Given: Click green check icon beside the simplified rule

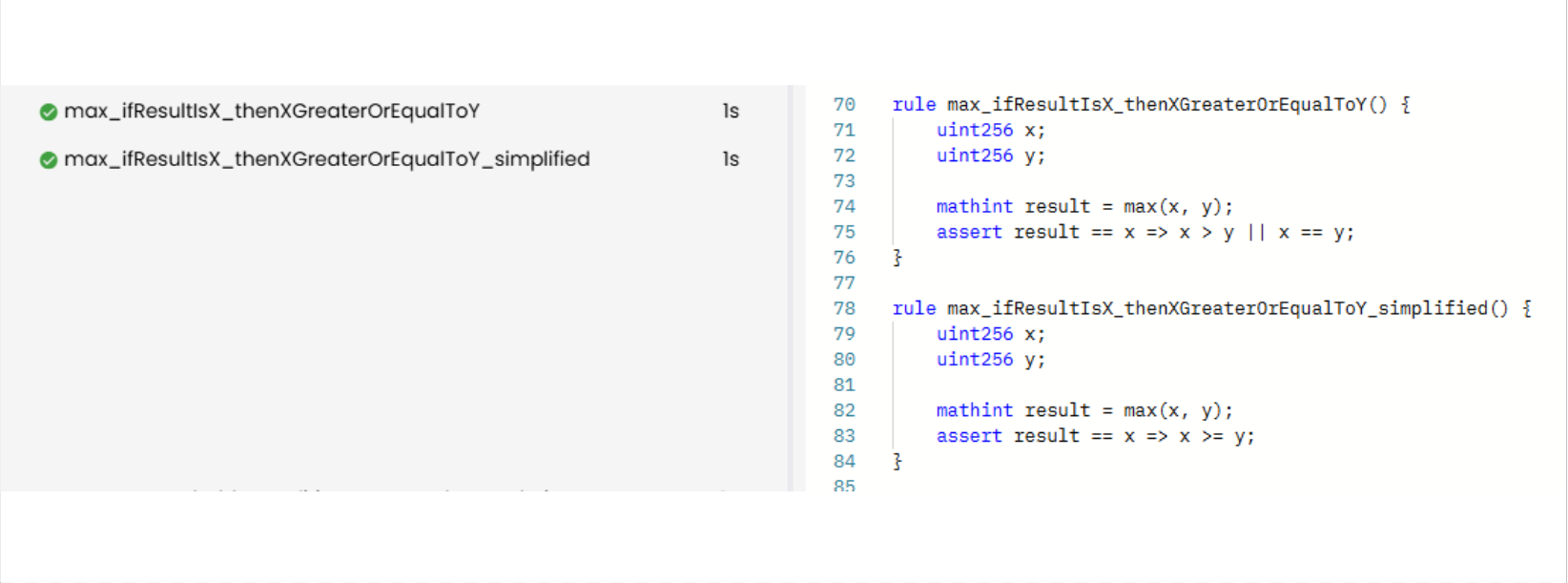Looking at the screenshot, I should coord(49,159).
